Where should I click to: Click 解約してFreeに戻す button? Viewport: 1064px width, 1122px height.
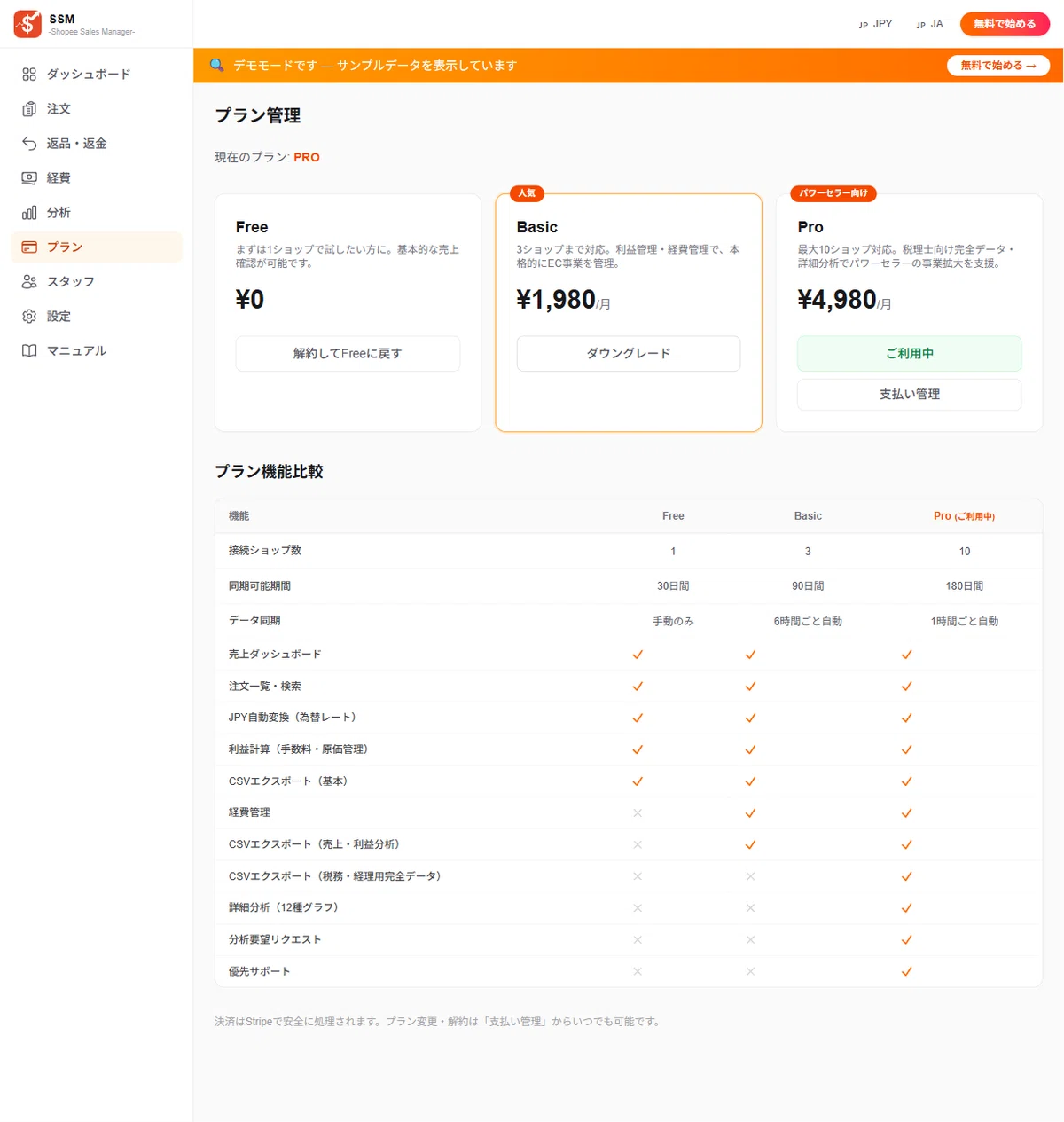point(348,353)
